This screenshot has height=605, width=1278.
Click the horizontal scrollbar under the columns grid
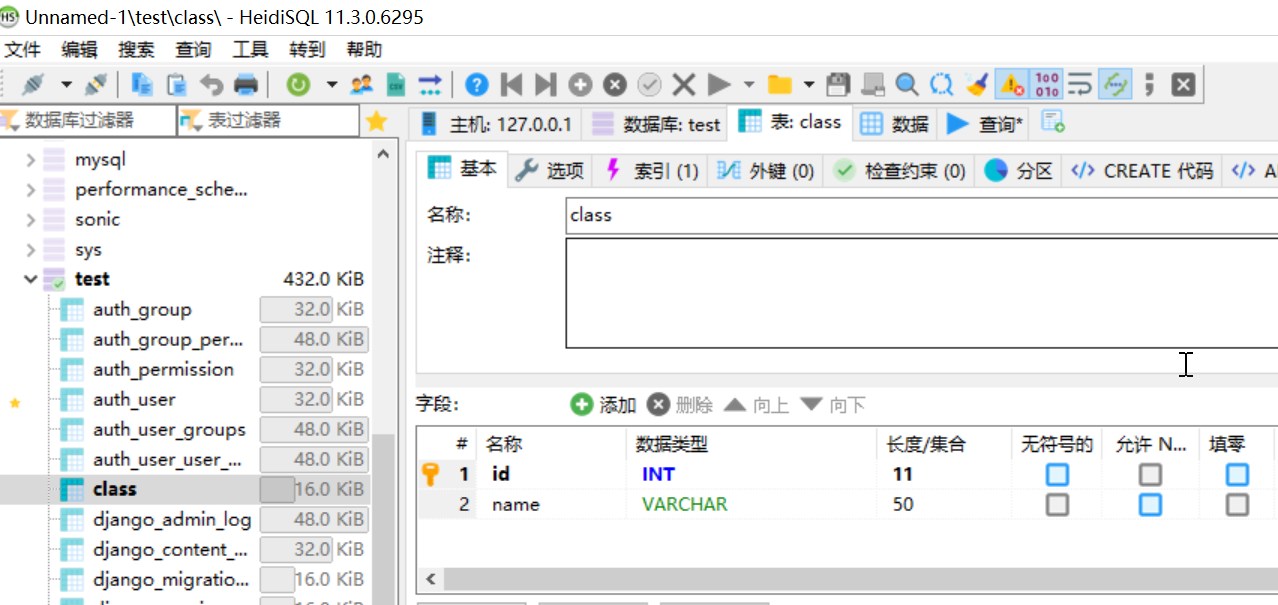point(860,579)
